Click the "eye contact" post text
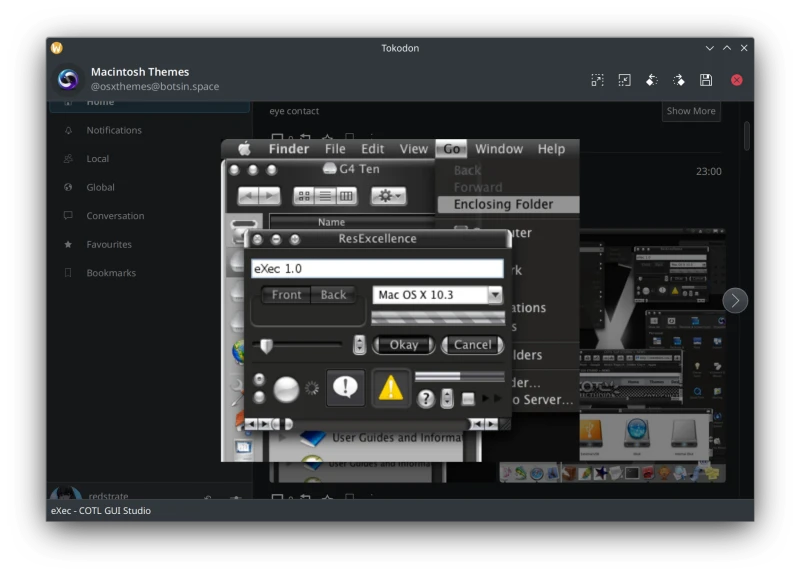The image size is (800, 576). click(294, 111)
